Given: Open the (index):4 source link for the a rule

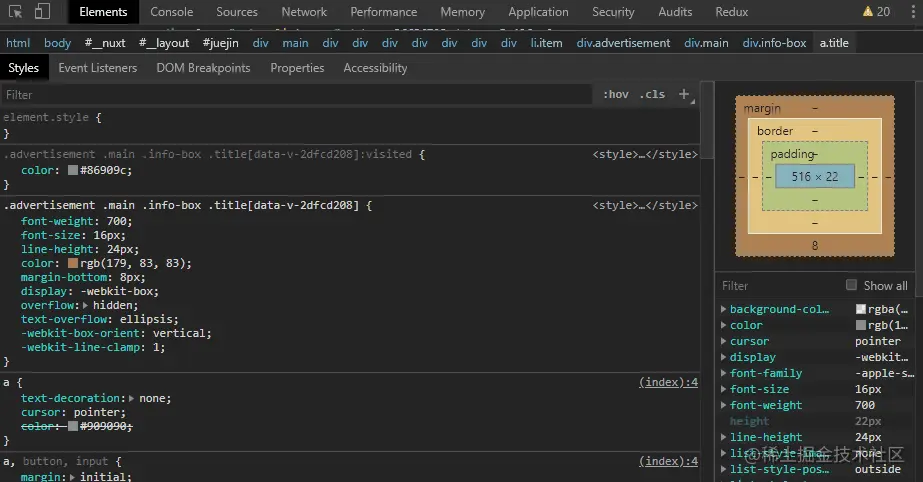Looking at the screenshot, I should point(668,382).
